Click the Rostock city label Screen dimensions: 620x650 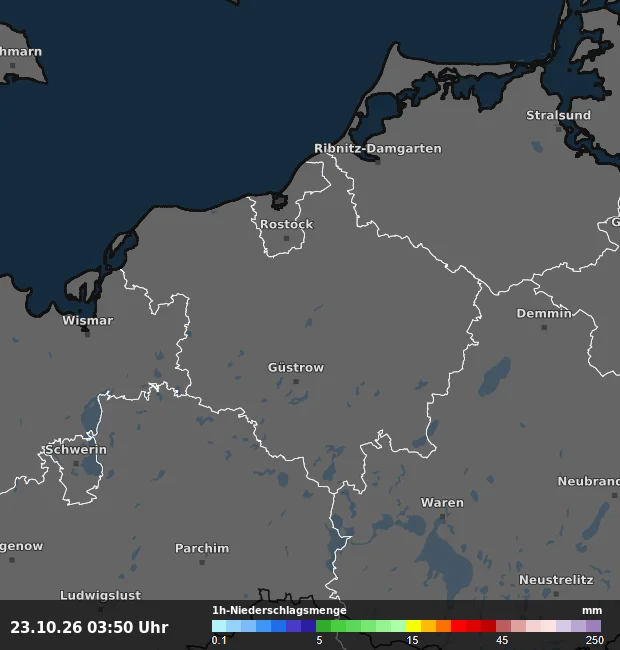(286, 224)
